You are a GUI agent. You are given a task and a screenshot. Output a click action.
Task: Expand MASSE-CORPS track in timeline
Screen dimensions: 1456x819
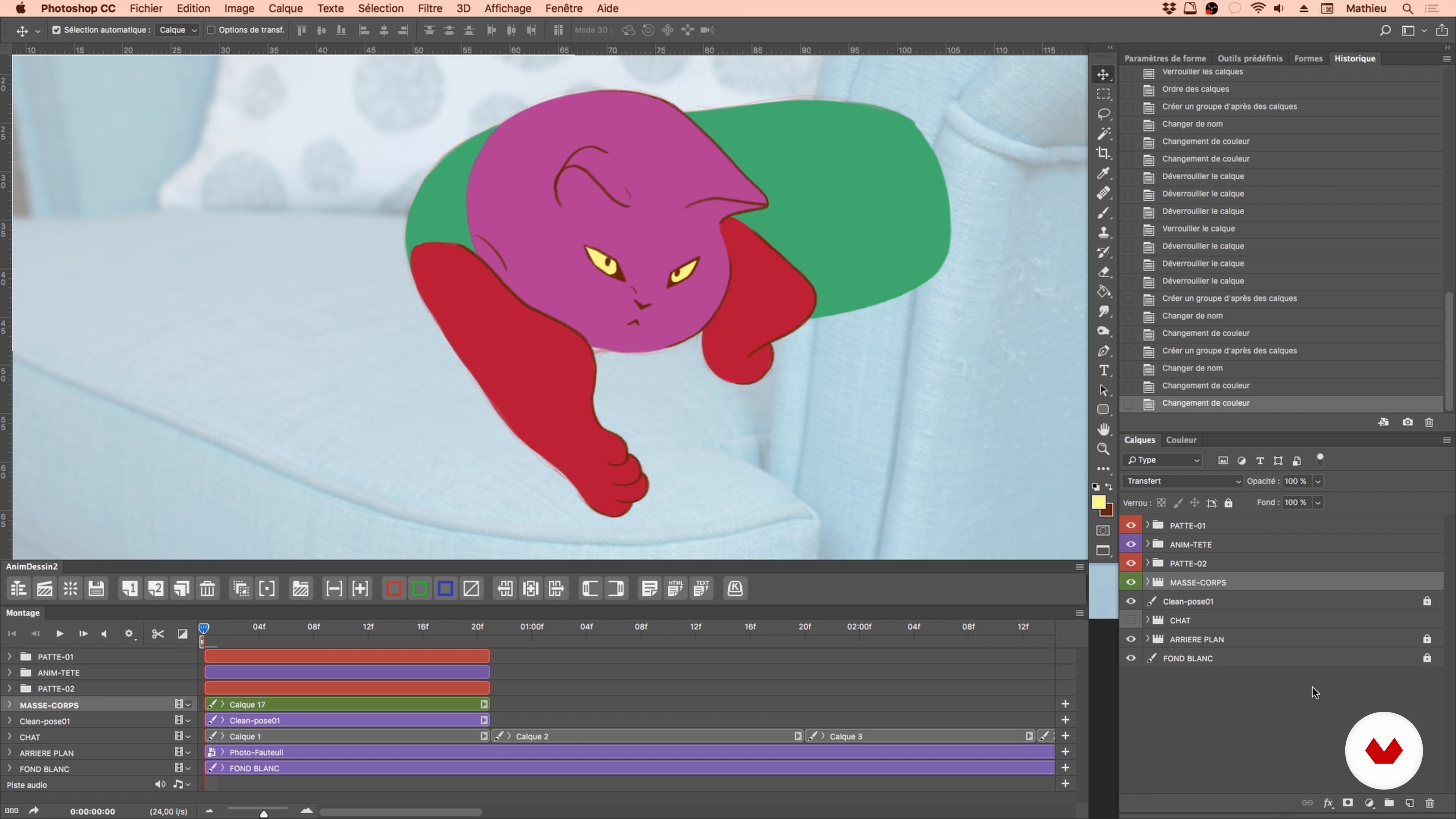[x=9, y=705]
